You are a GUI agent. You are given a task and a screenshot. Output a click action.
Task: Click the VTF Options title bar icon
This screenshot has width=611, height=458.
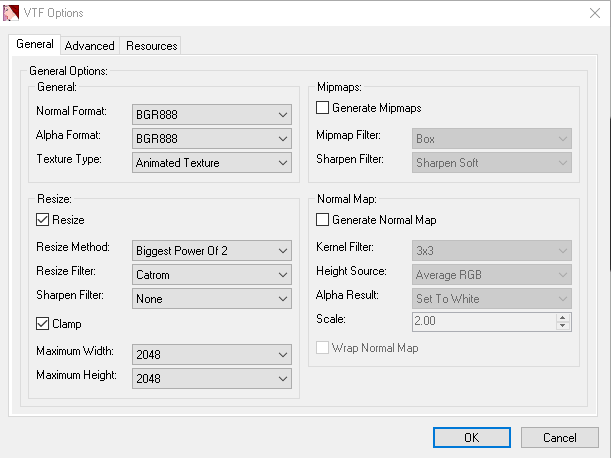(x=12, y=13)
